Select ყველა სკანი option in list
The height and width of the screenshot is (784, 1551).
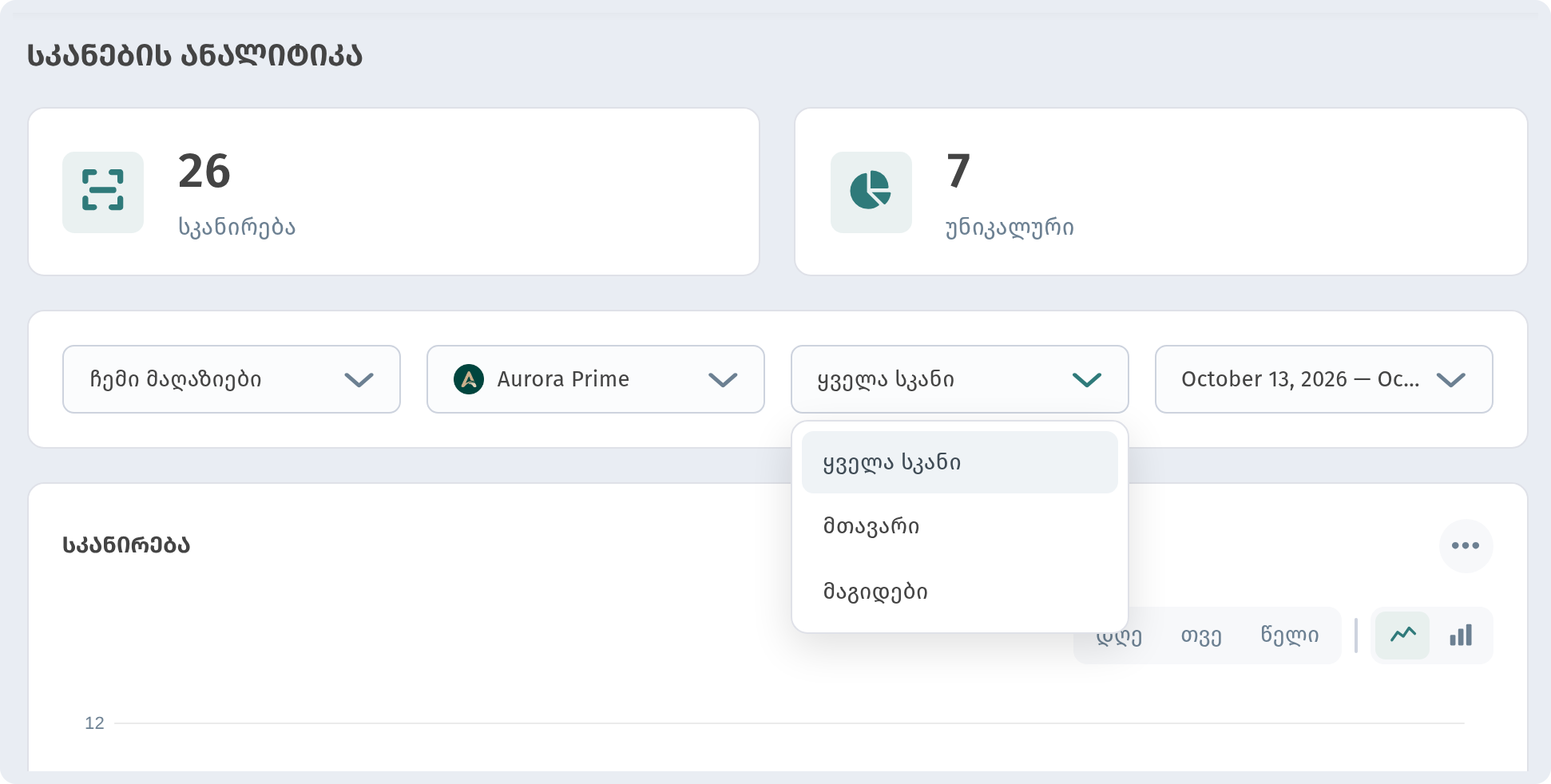coord(960,462)
